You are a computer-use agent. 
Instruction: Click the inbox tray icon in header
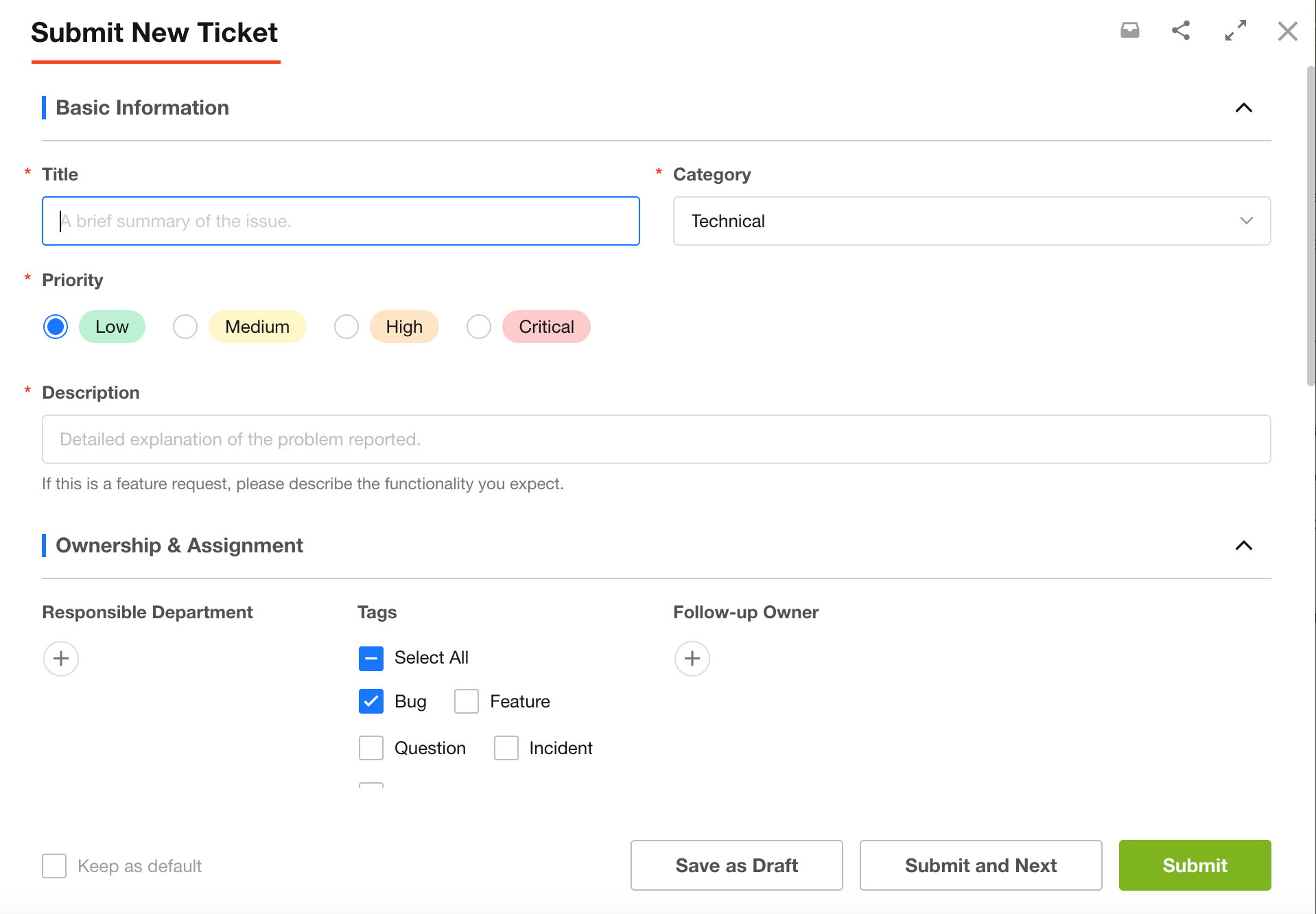coord(1129,30)
